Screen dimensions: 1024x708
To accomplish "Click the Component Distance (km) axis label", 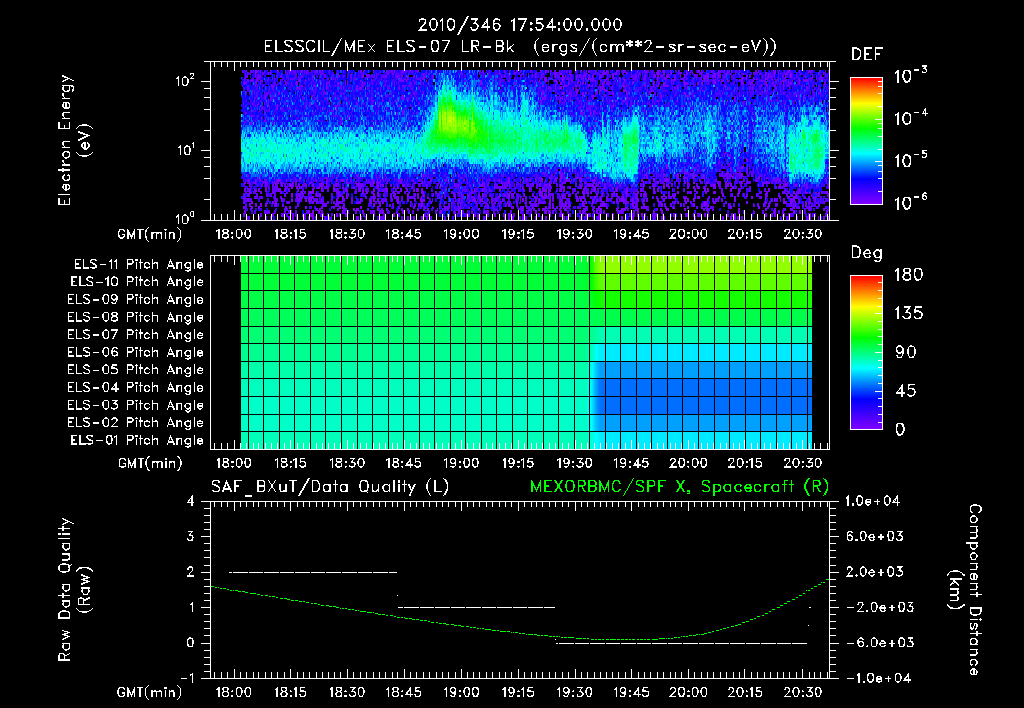I will click(965, 590).
